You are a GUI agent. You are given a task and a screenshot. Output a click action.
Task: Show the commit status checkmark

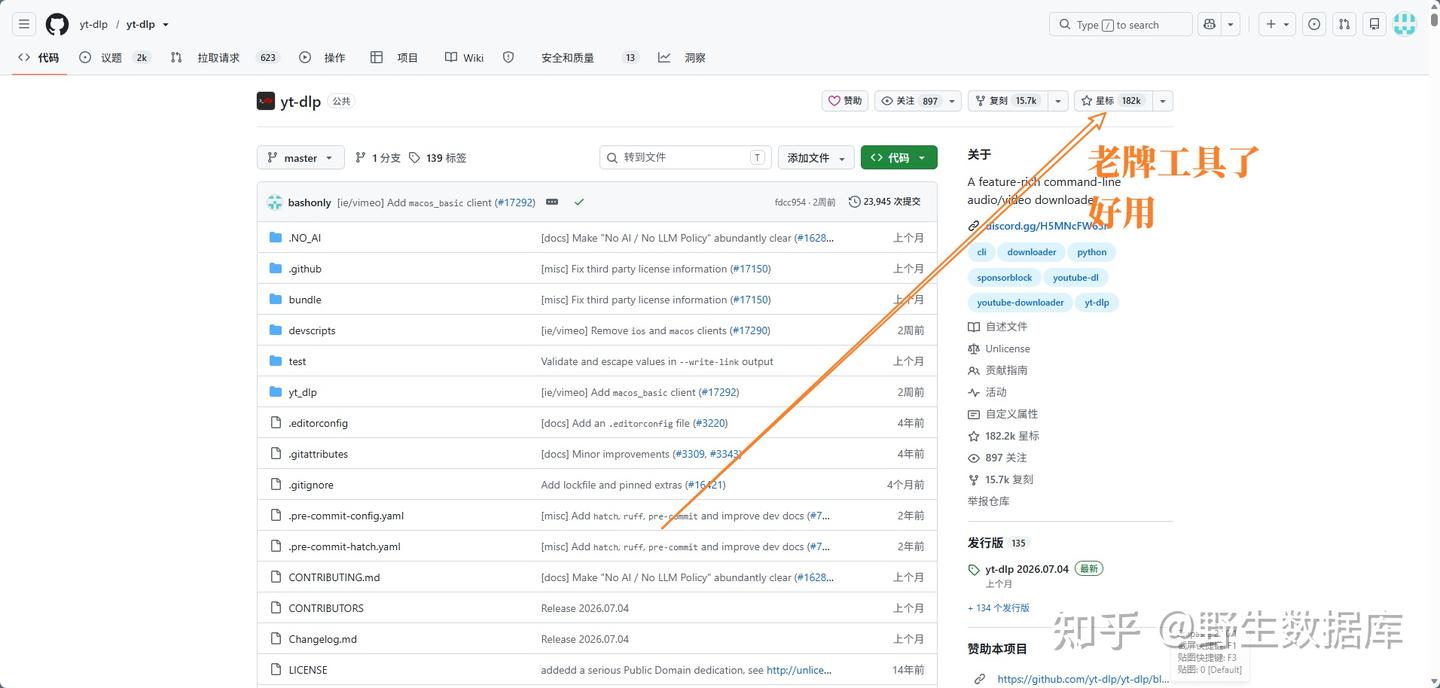click(x=579, y=202)
